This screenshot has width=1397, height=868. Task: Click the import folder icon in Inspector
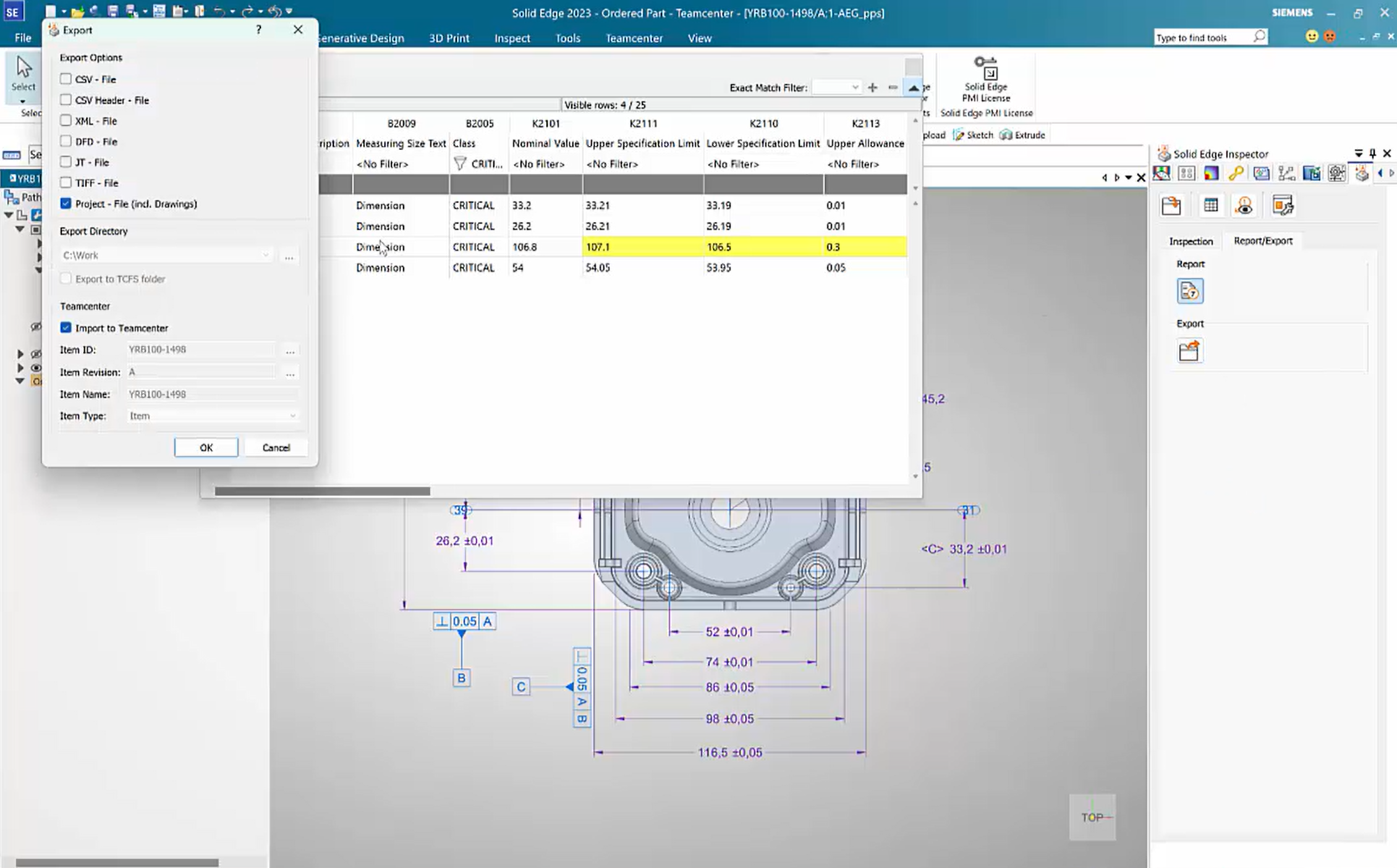coord(1171,206)
